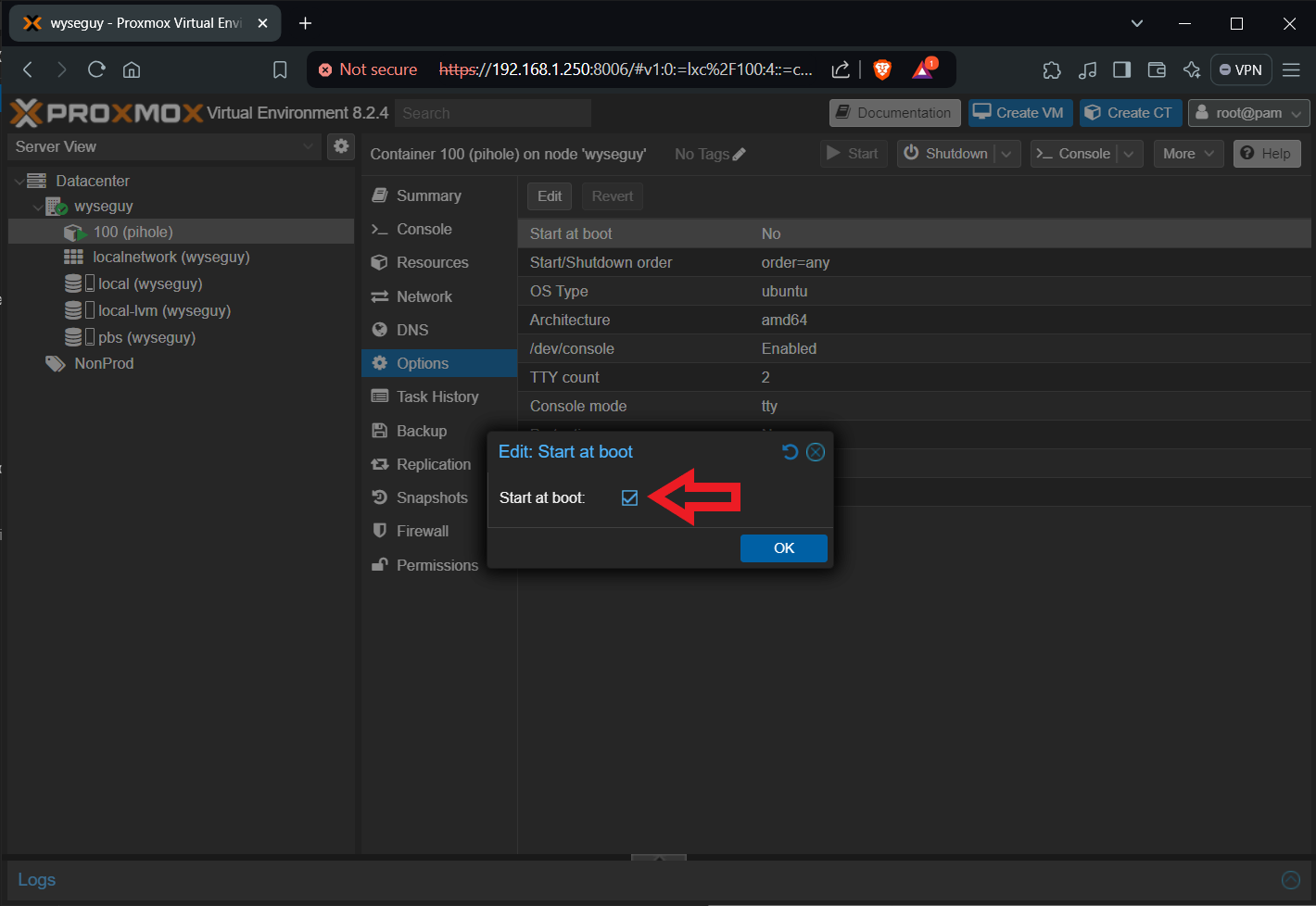
Task: Edit container tags with the pencil icon
Action: (739, 155)
